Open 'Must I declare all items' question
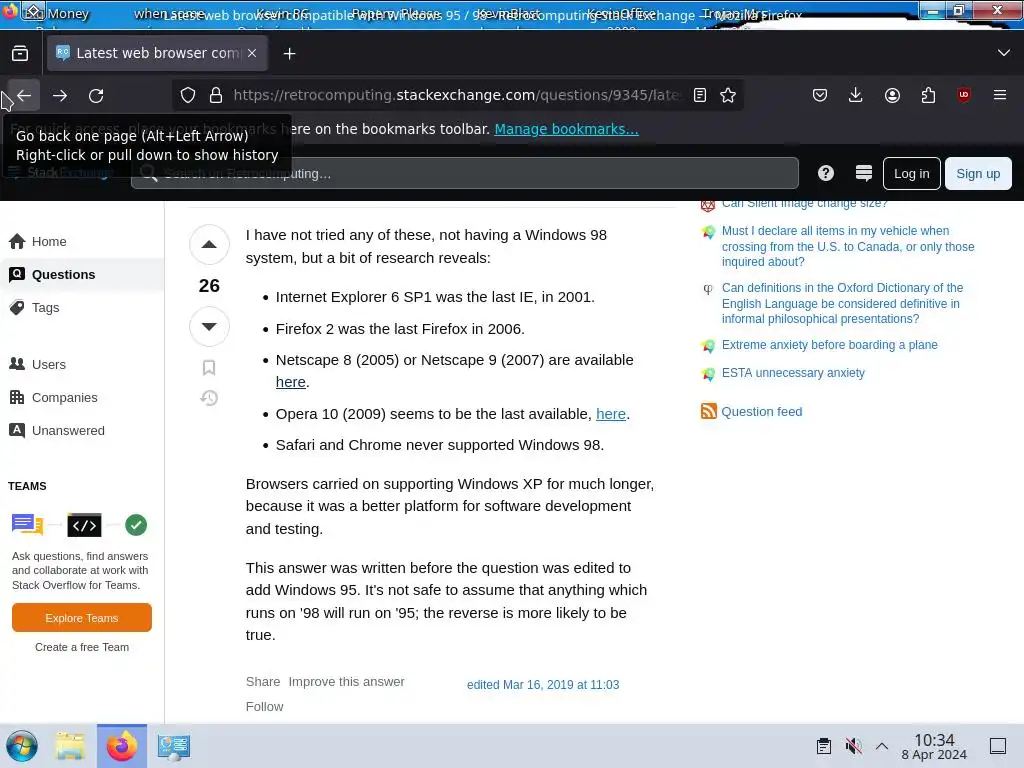Screen dimensions: 1024x768 [x=848, y=246]
